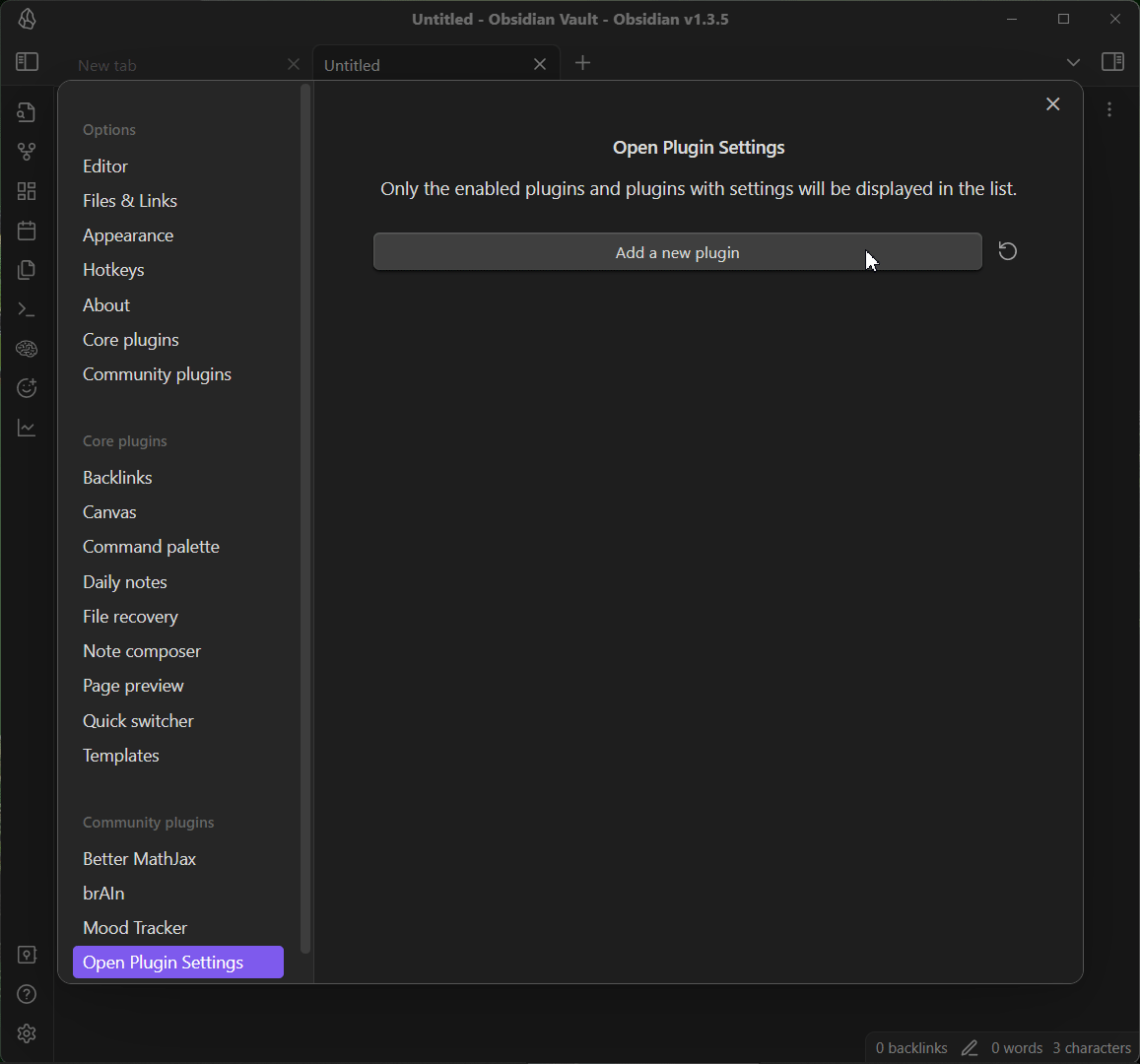The width and height of the screenshot is (1140, 1064).
Task: Open graph view from ribbon
Action: pyautogui.click(x=27, y=152)
